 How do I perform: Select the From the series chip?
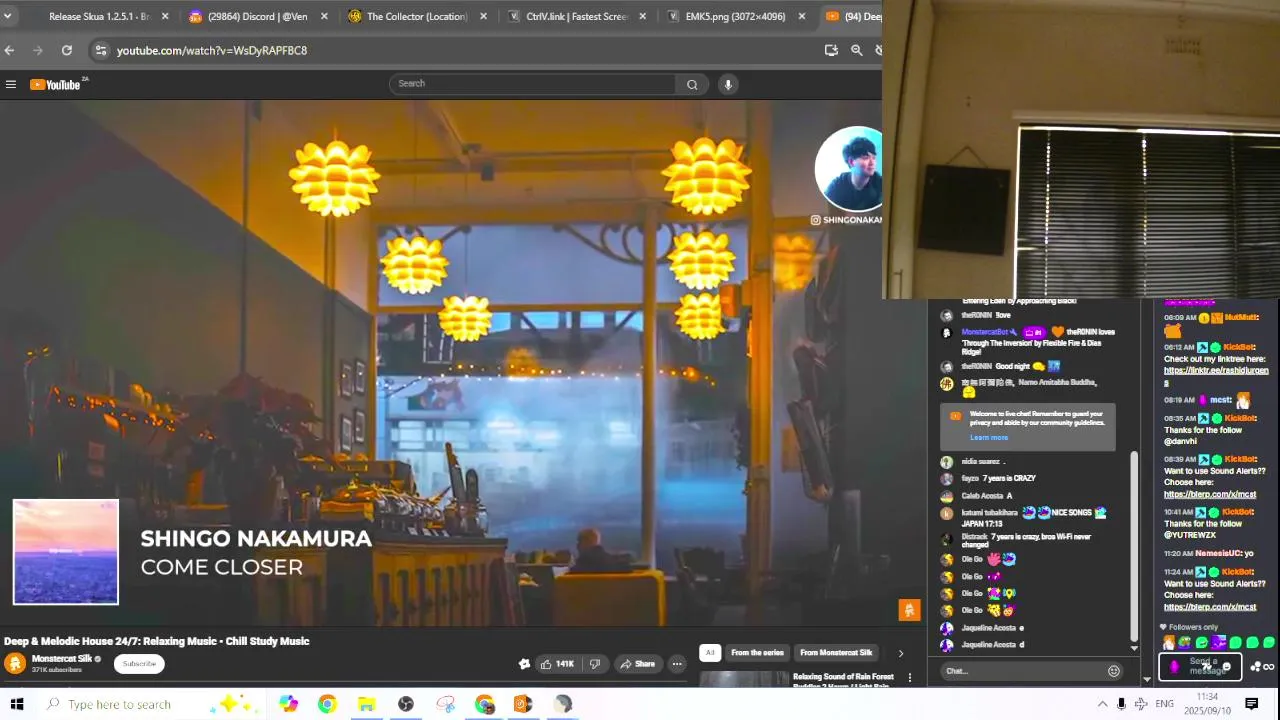(757, 653)
